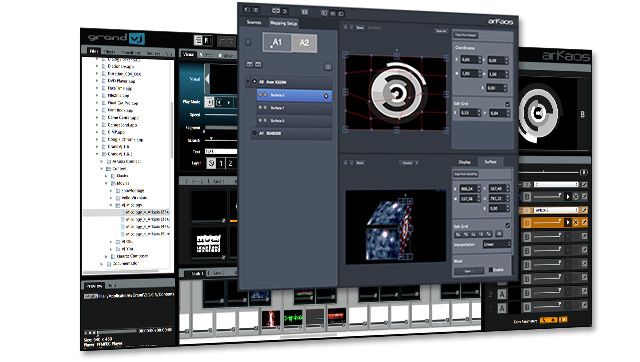Click the circular logo preview with red grid
Screen dimensions: 640x362
click(396, 93)
